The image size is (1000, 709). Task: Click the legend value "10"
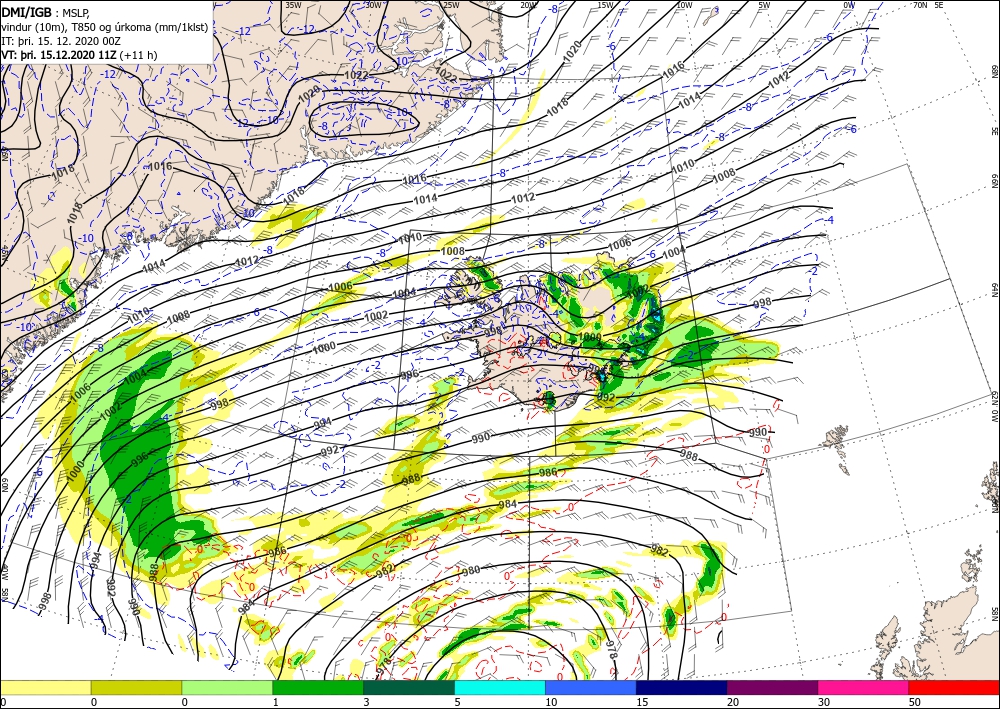coord(551,702)
